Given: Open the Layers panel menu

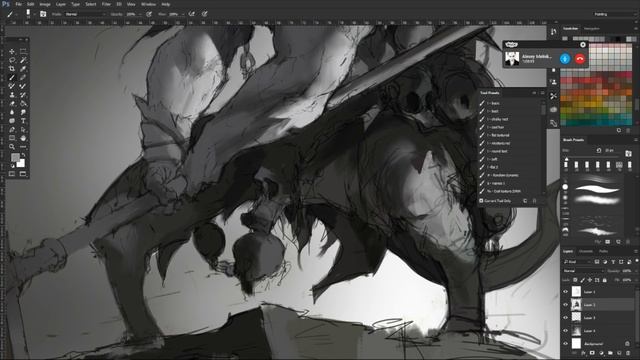Looking at the screenshot, I should click(636, 251).
